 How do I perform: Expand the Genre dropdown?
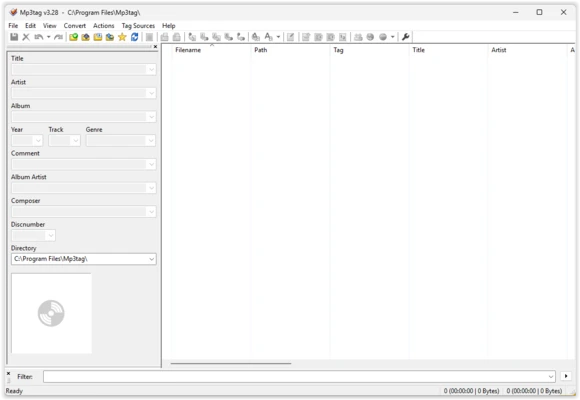(151, 141)
